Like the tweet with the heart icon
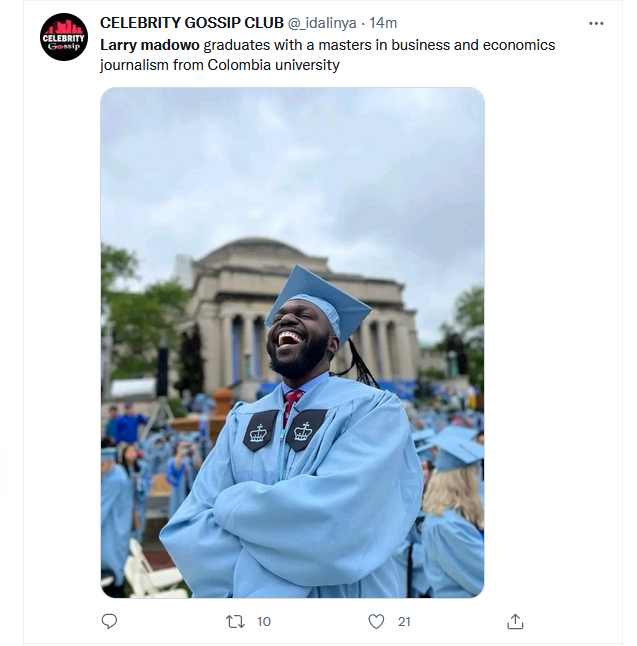This screenshot has height=646, width=637. tap(376, 621)
